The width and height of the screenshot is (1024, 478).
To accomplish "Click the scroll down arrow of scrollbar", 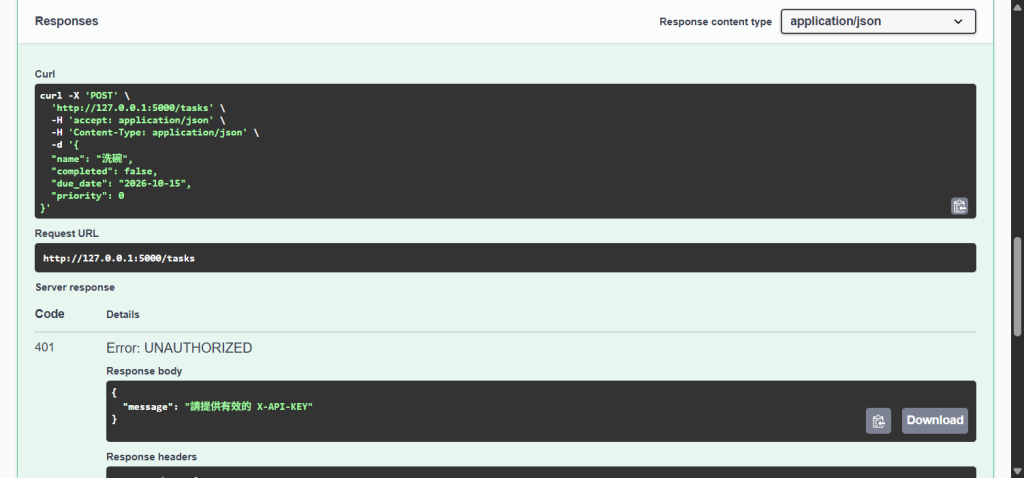I will click(x=1017, y=471).
